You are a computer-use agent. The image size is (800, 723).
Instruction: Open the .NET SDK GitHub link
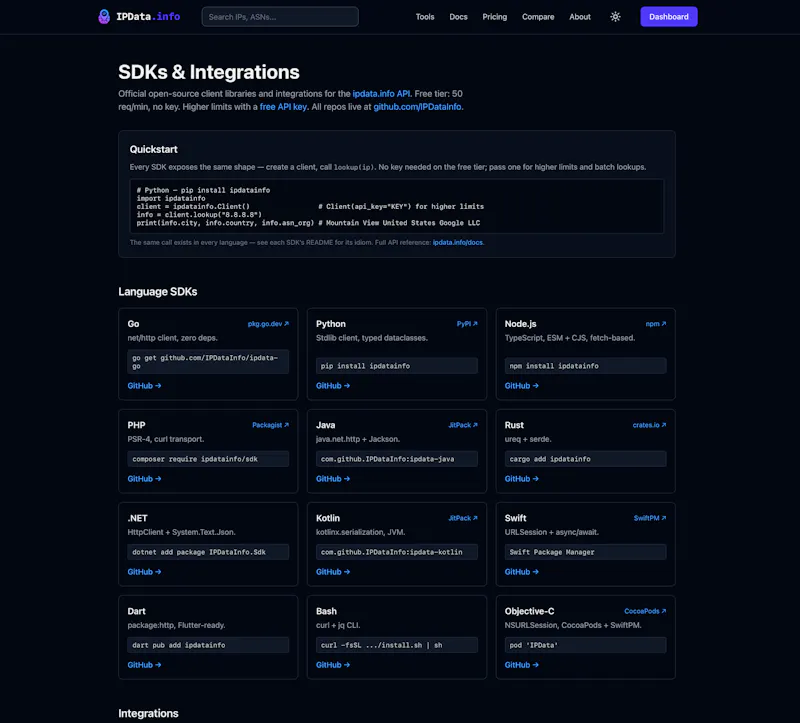pos(144,572)
